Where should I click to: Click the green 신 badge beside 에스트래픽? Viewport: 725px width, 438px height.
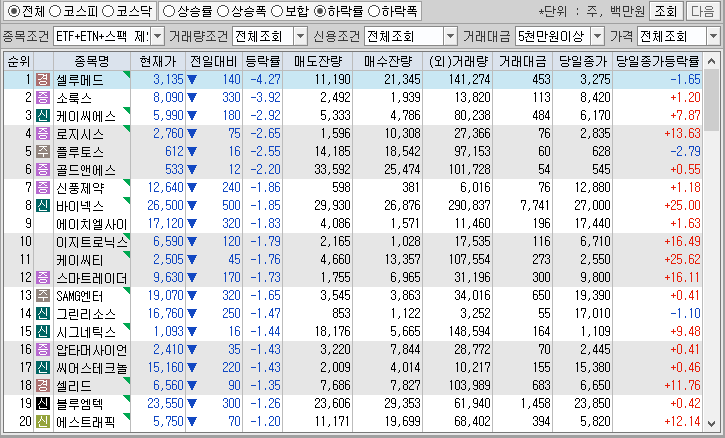tap(43, 422)
